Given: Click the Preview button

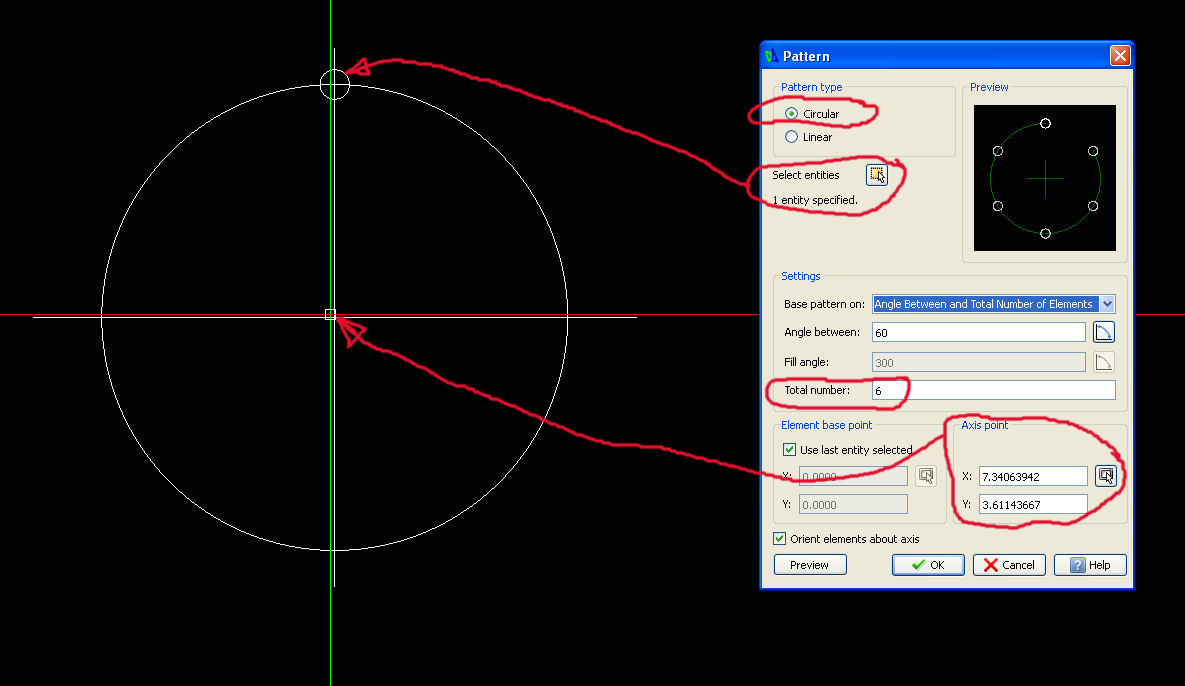Looking at the screenshot, I should [810, 565].
